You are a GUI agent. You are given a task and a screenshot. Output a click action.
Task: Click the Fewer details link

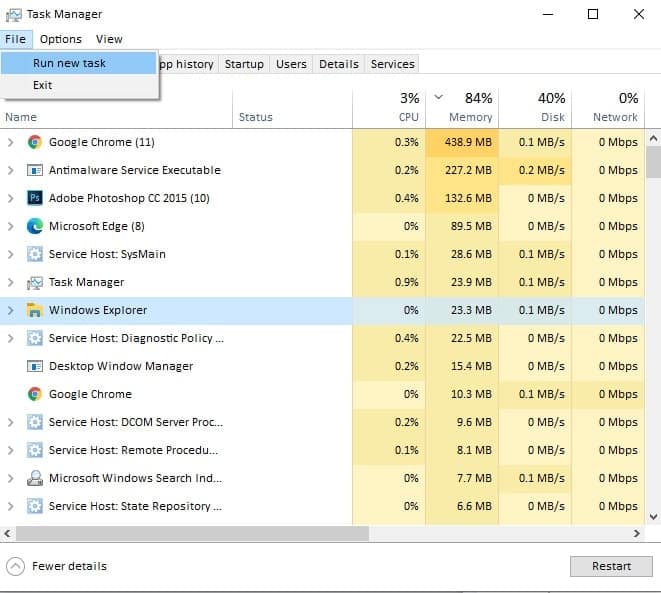pos(70,566)
